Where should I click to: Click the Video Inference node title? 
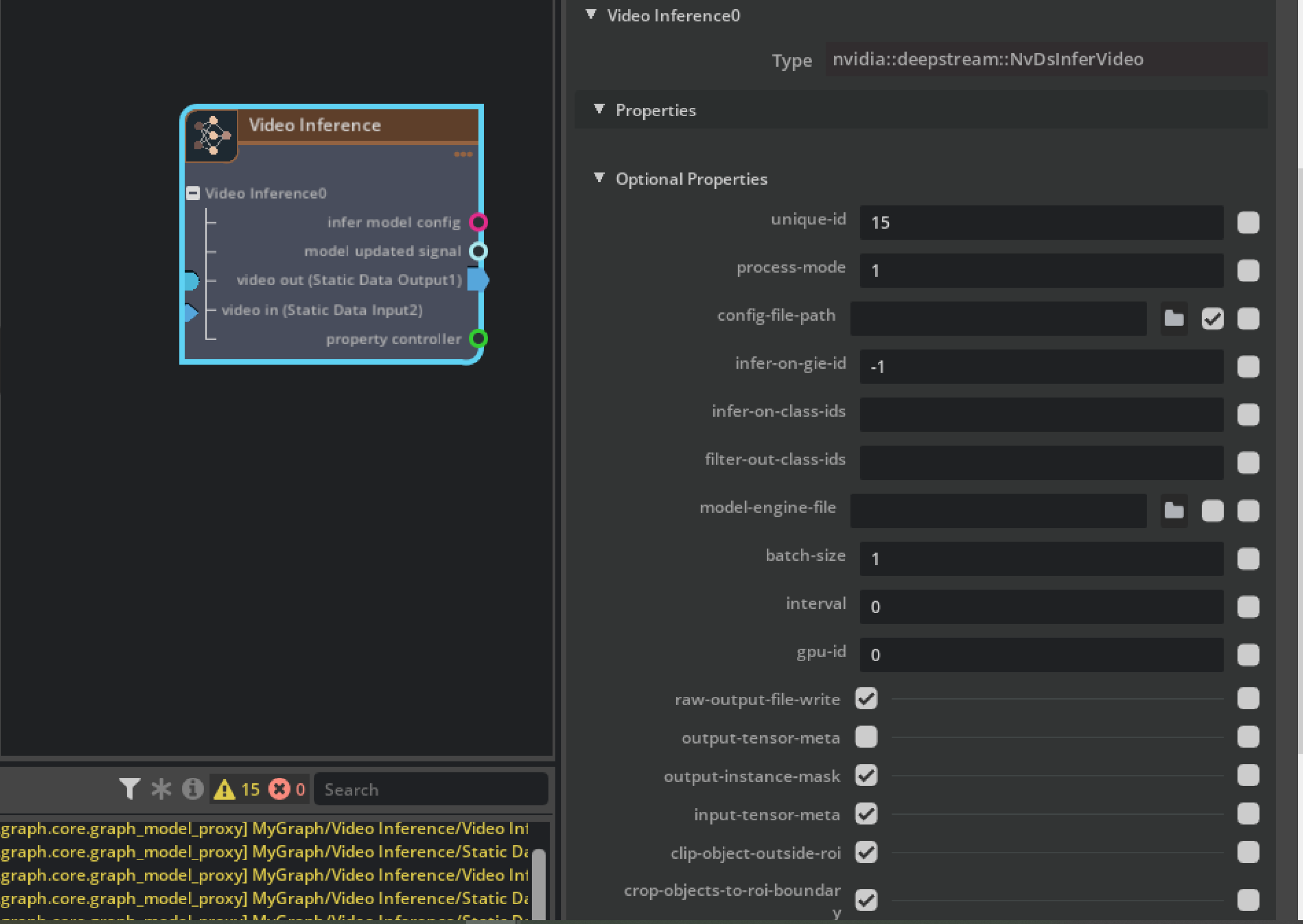click(315, 125)
